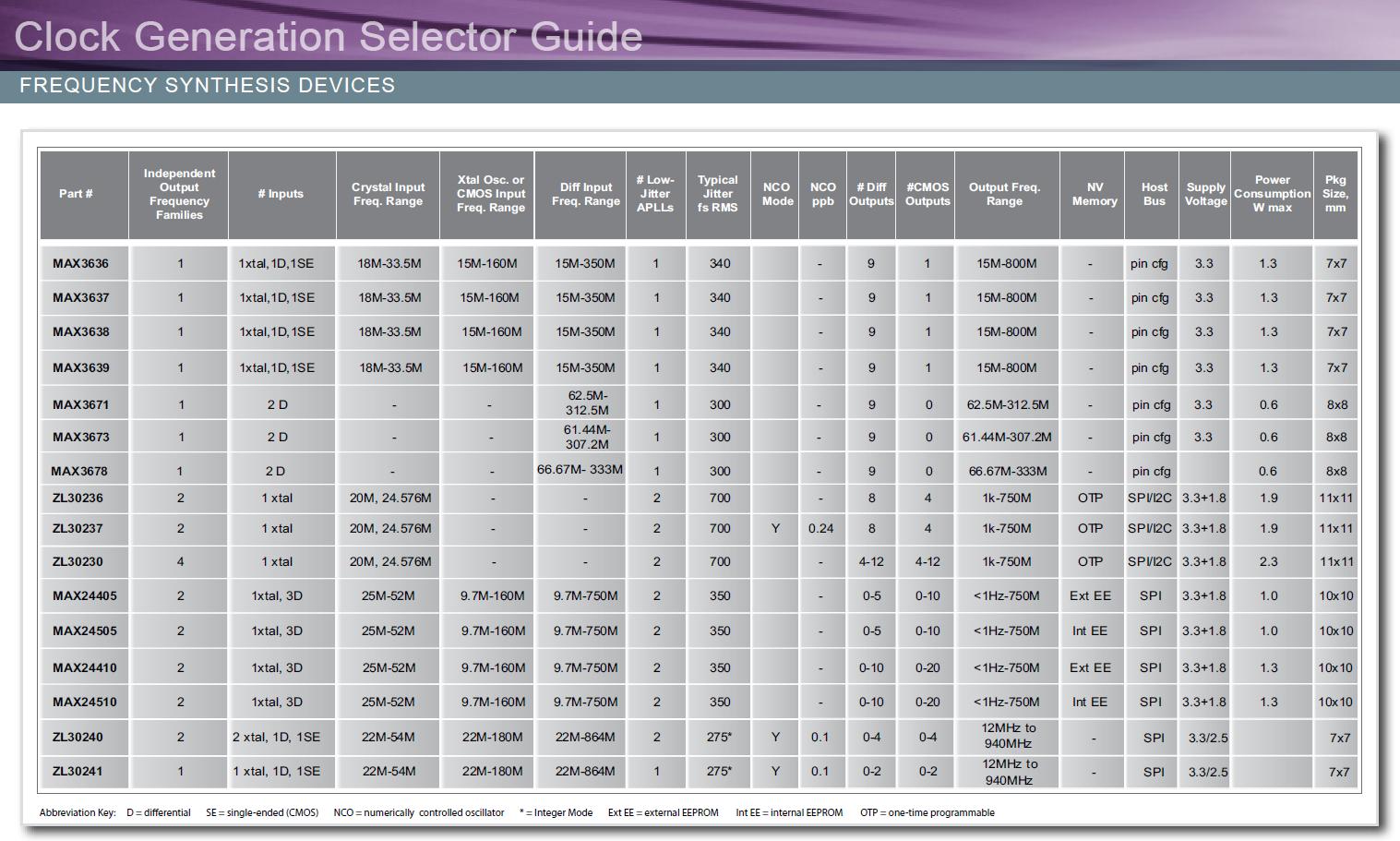1400x841 pixels.
Task: Click ZL30230 power value '2.3'
Action: pyautogui.click(x=1269, y=561)
